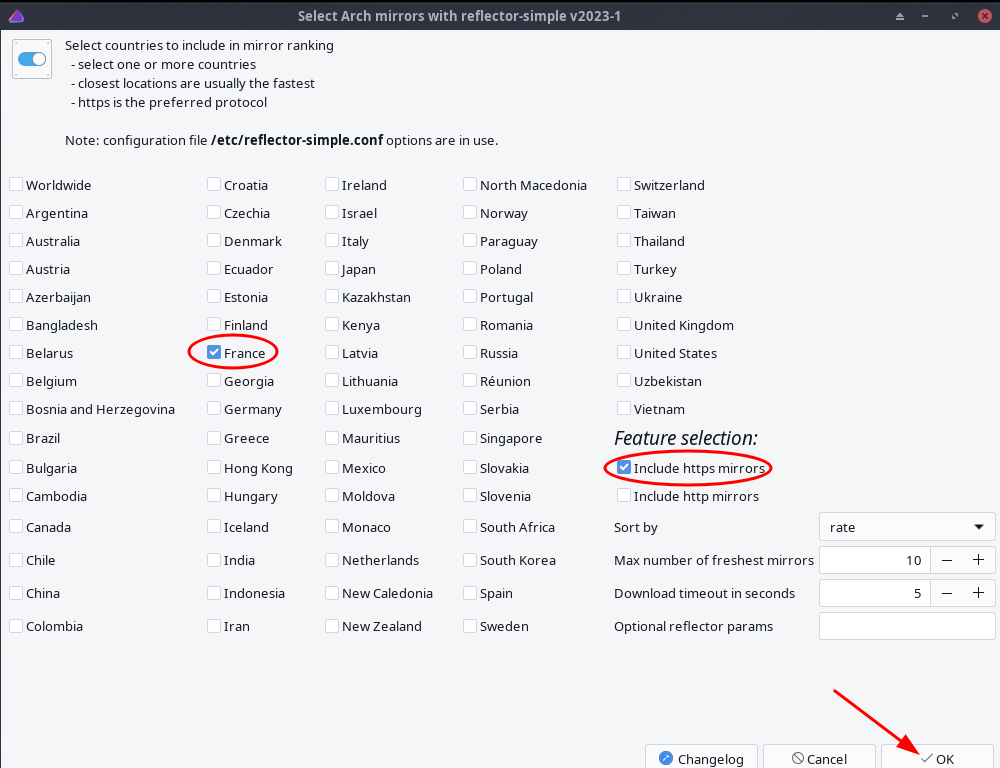
Task: Disable Include https mirrors option
Action: [x=624, y=468]
